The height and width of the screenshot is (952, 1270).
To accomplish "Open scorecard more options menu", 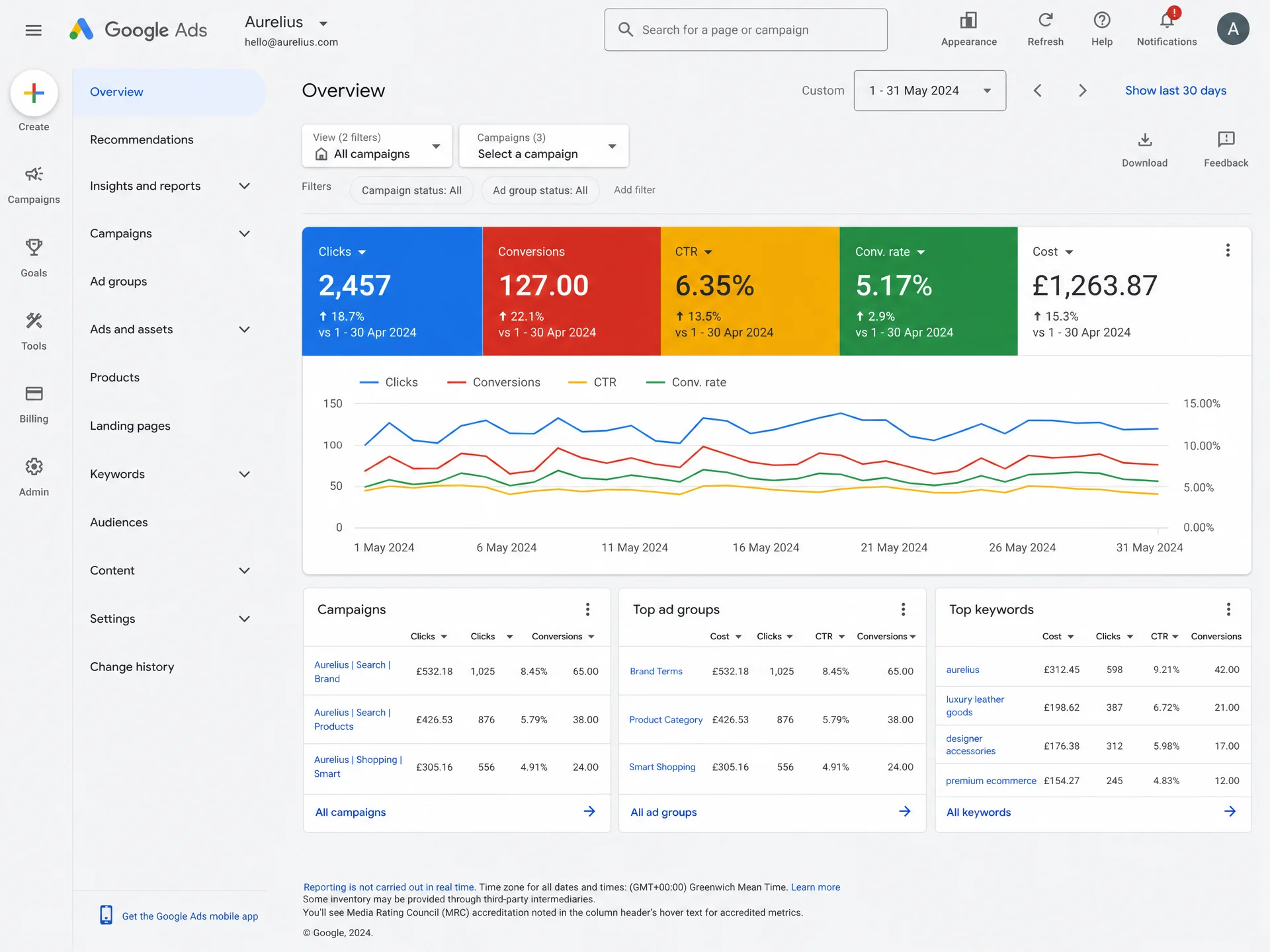I will pyautogui.click(x=1228, y=251).
